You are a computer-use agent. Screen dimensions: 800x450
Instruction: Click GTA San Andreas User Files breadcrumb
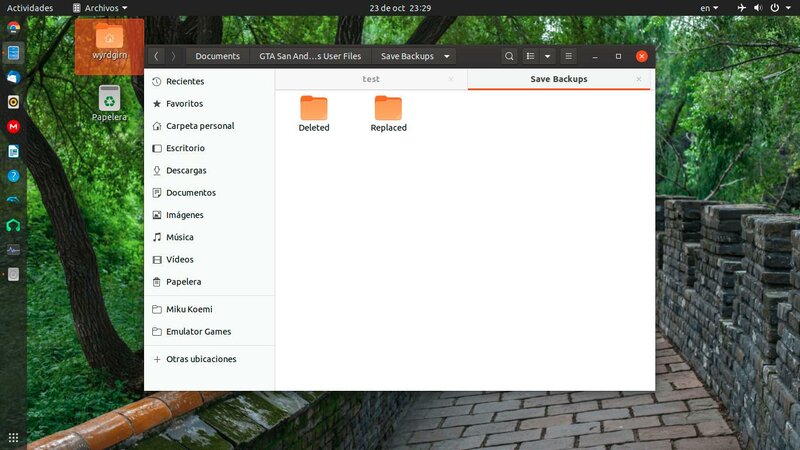click(309, 56)
